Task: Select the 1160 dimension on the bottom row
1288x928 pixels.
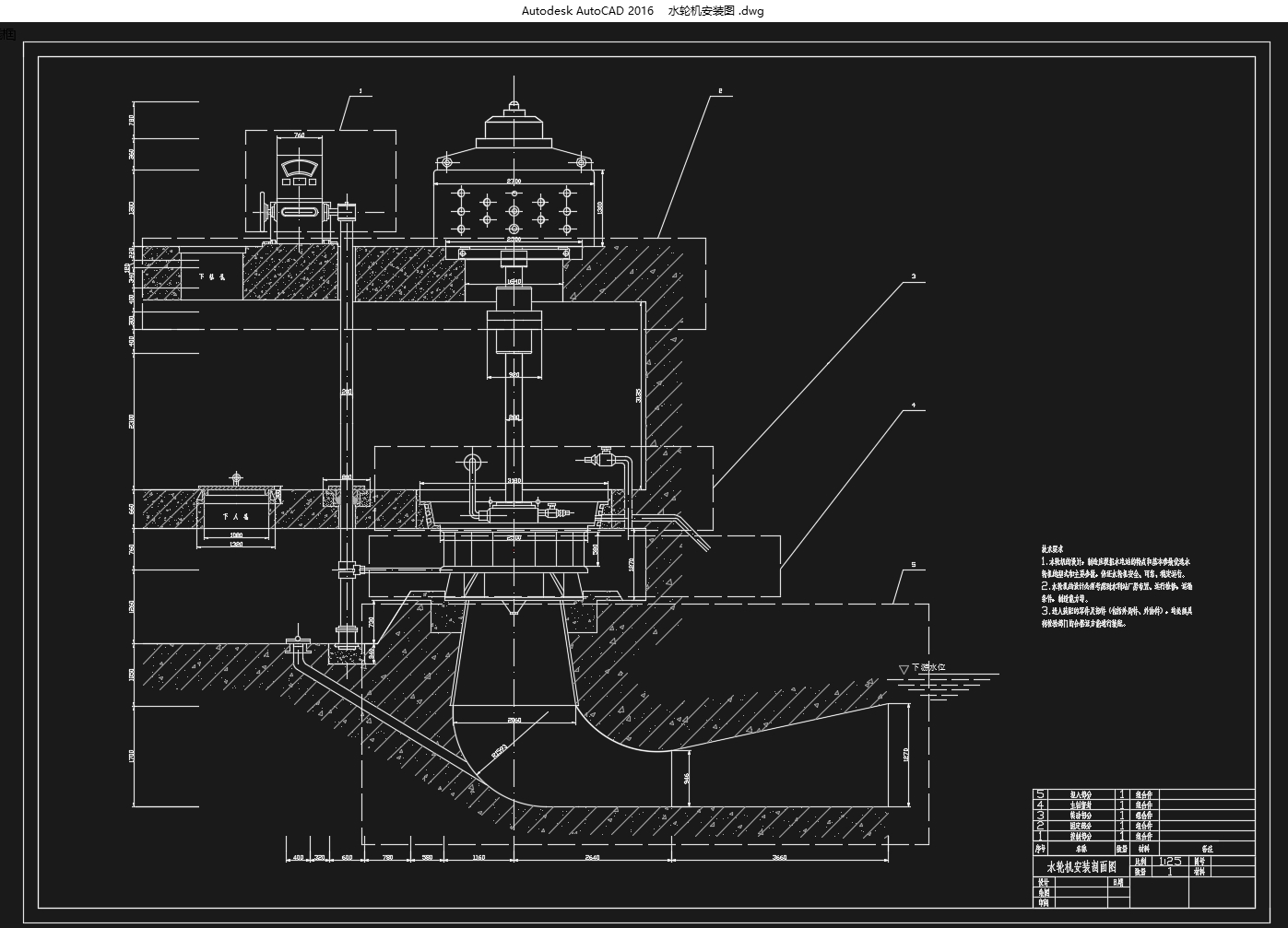Action: (478, 858)
